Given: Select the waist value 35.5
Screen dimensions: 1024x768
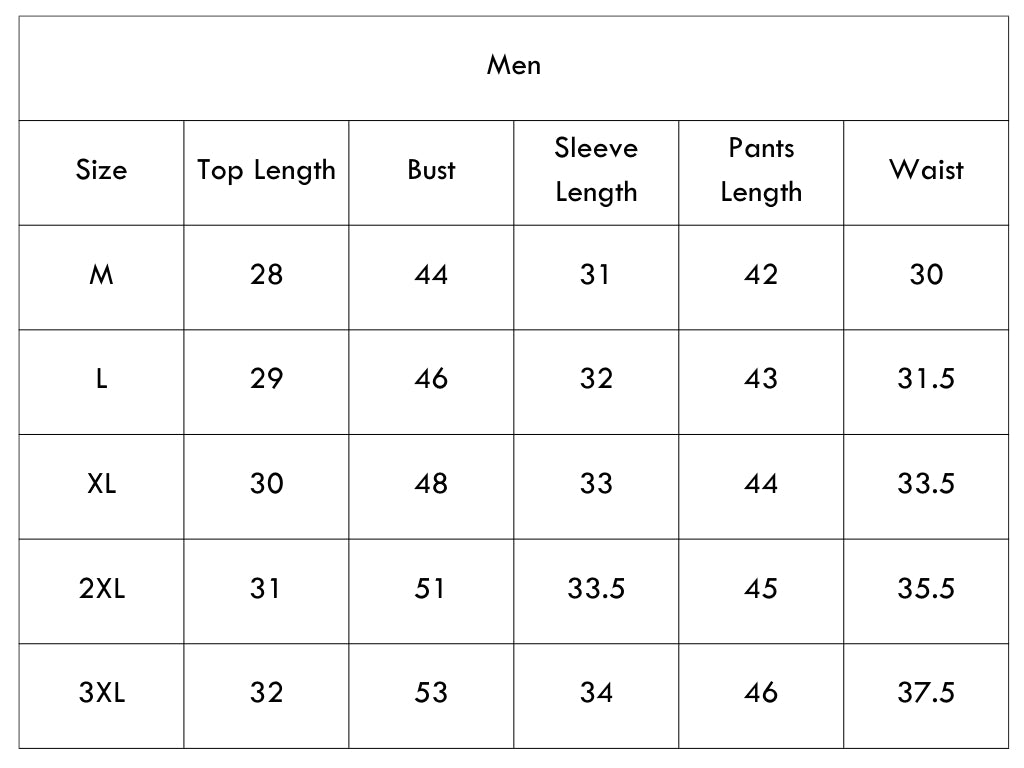Looking at the screenshot, I should [926, 588].
